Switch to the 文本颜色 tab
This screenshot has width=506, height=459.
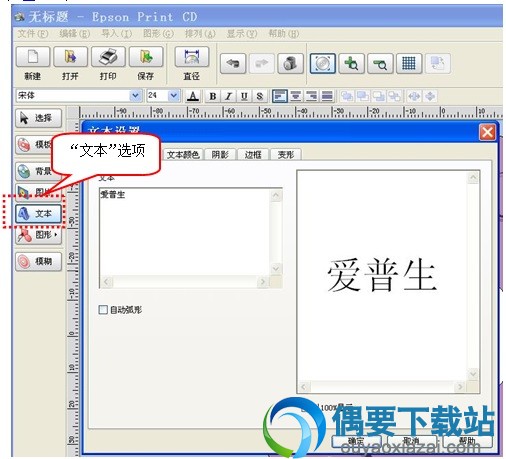pos(183,154)
